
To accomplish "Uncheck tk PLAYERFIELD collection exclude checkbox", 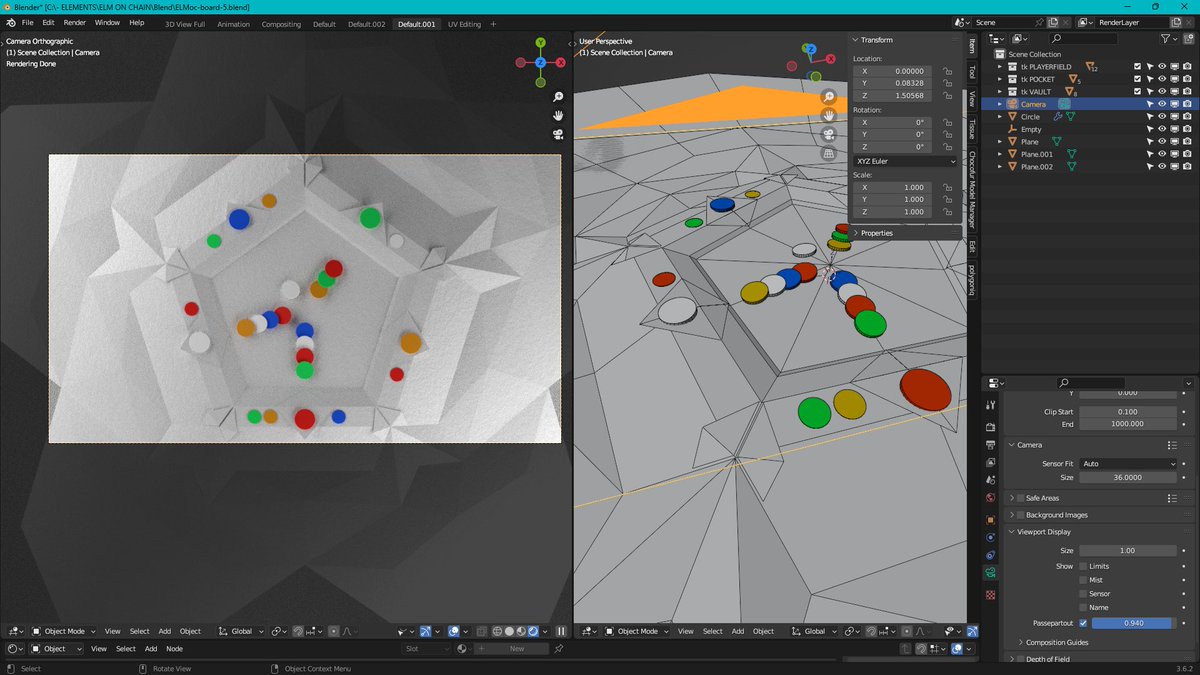I will point(1137,67).
